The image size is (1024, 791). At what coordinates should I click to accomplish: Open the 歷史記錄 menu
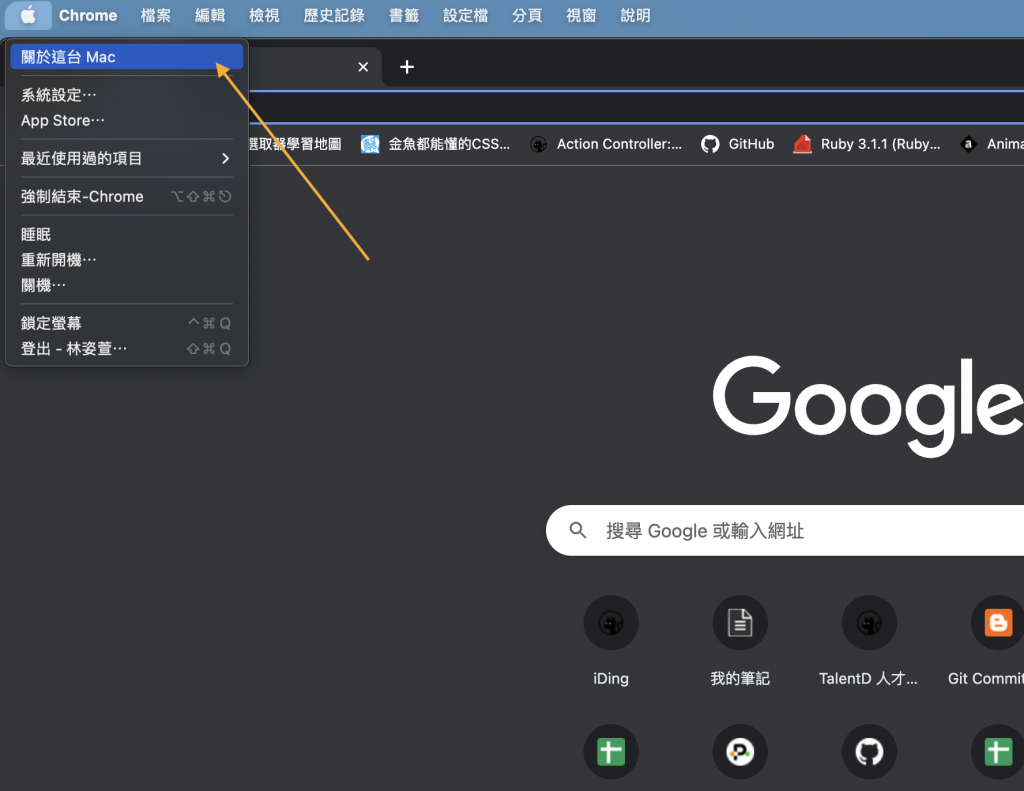pyautogui.click(x=334, y=15)
